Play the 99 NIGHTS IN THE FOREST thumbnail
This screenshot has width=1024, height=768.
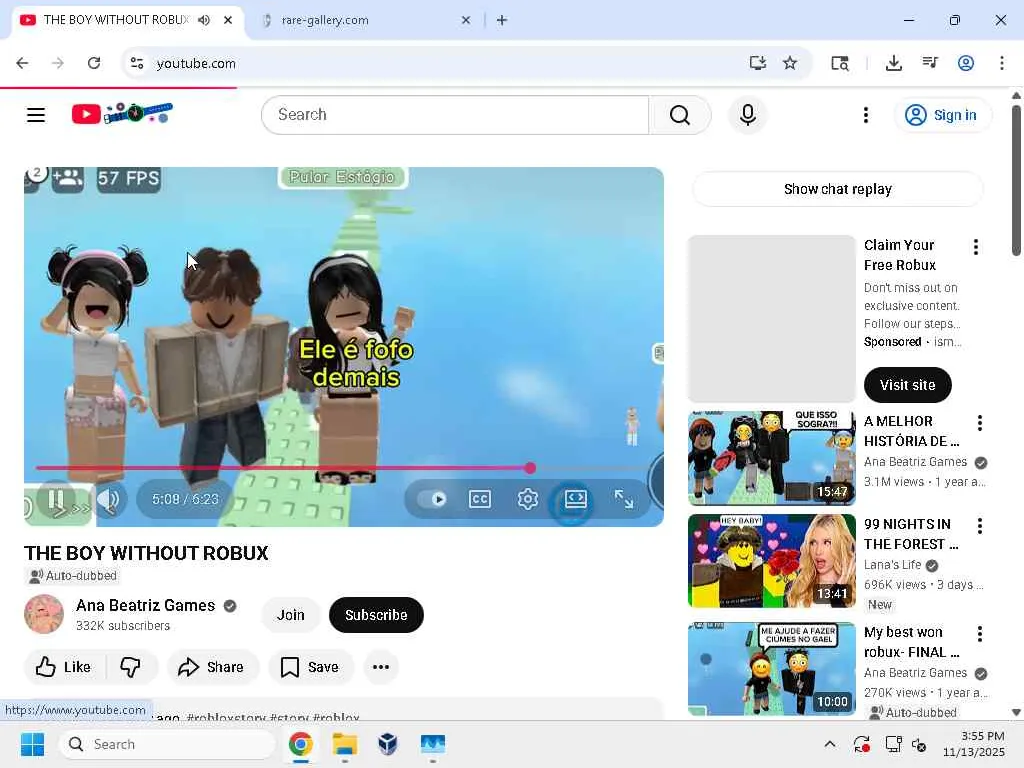[771, 561]
